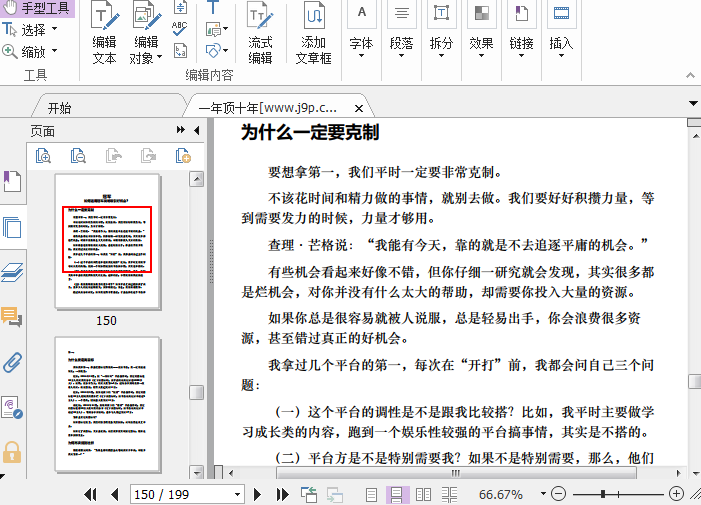This screenshot has width=701, height=505.
Task: Go to the next page
Action: (x=258, y=494)
